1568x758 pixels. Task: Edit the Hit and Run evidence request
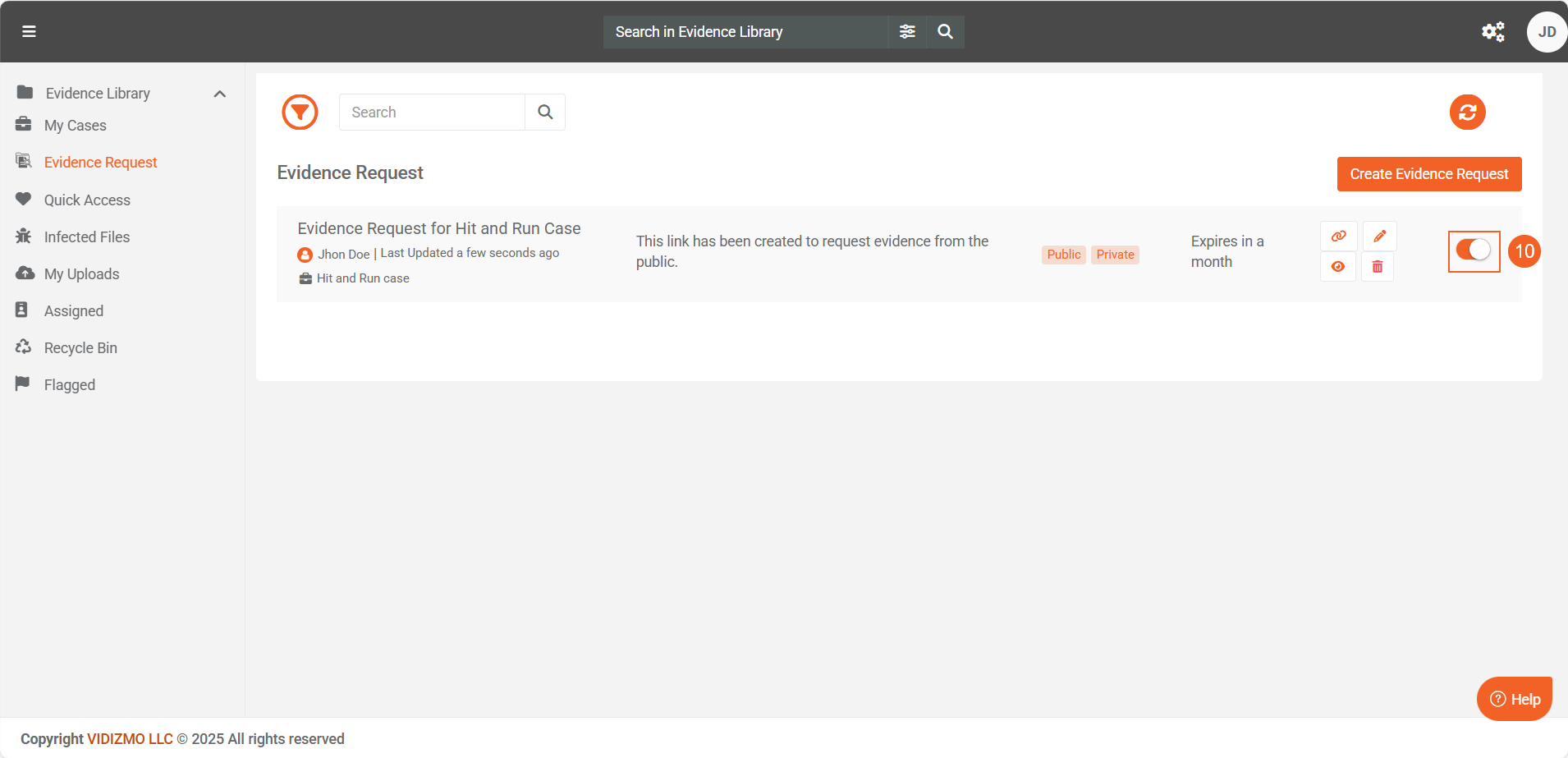1379,237
